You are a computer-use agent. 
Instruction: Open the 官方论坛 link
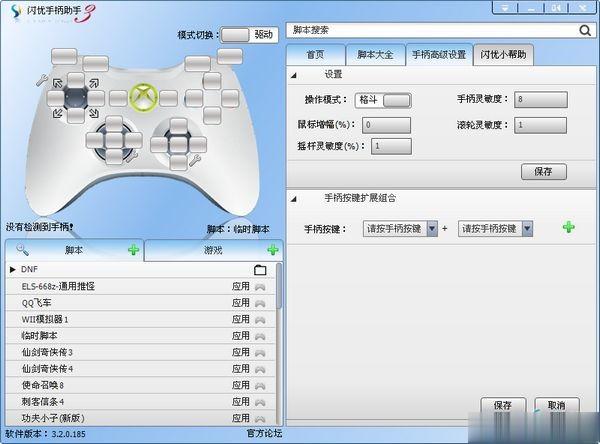tap(264, 433)
